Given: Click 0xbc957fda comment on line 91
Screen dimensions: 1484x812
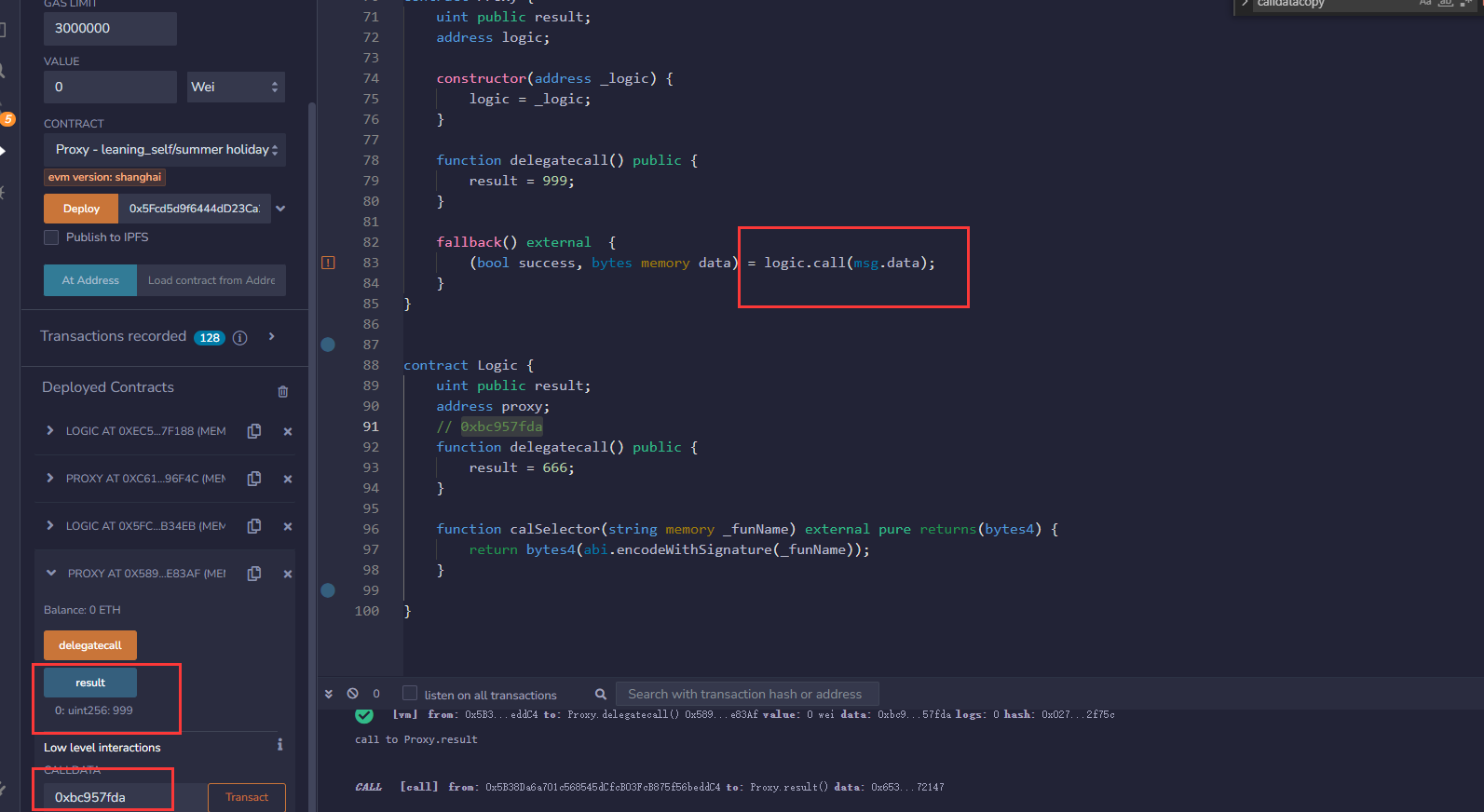Looking at the screenshot, I should coord(501,426).
